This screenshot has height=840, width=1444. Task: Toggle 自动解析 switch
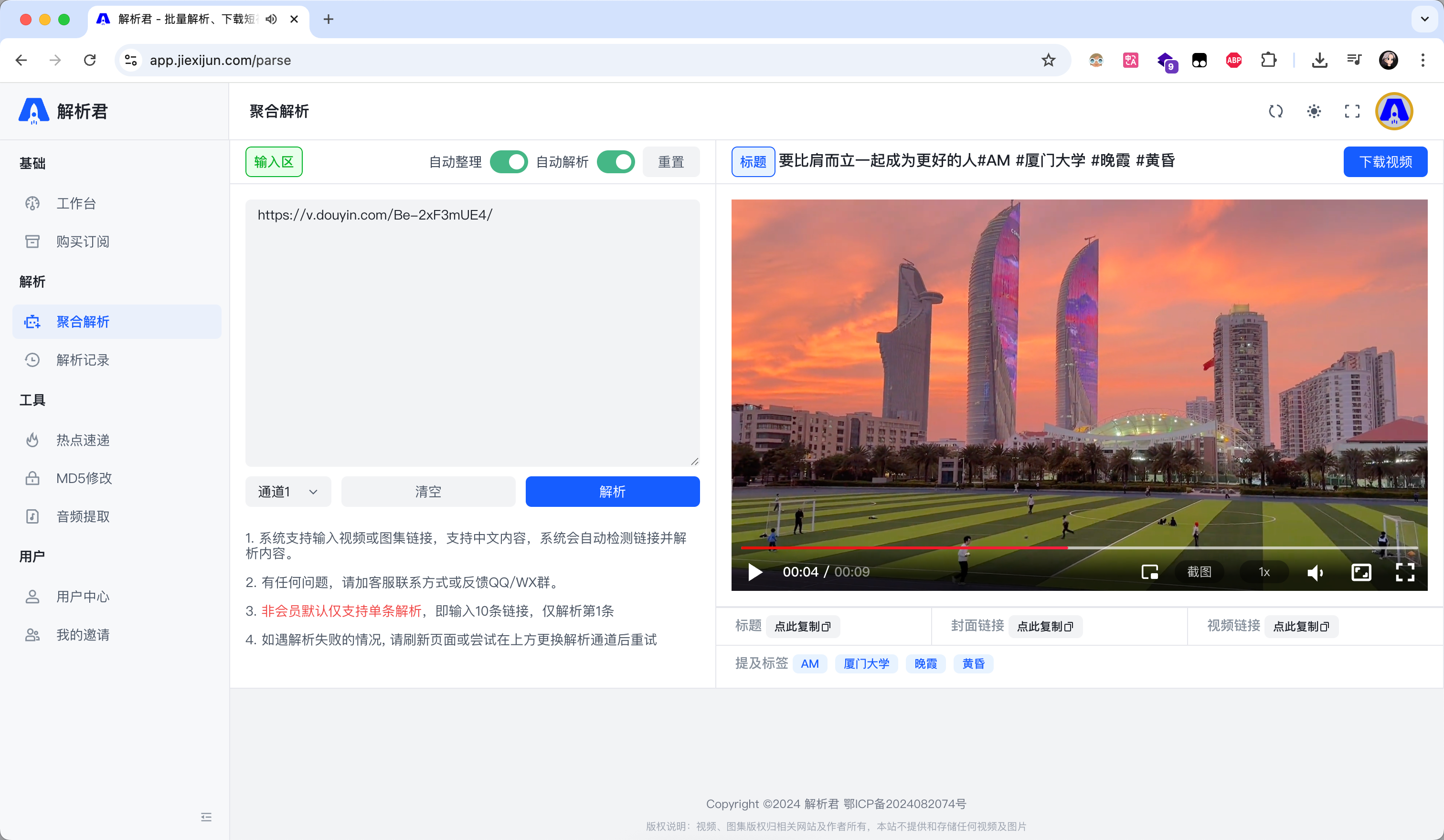[x=616, y=162]
